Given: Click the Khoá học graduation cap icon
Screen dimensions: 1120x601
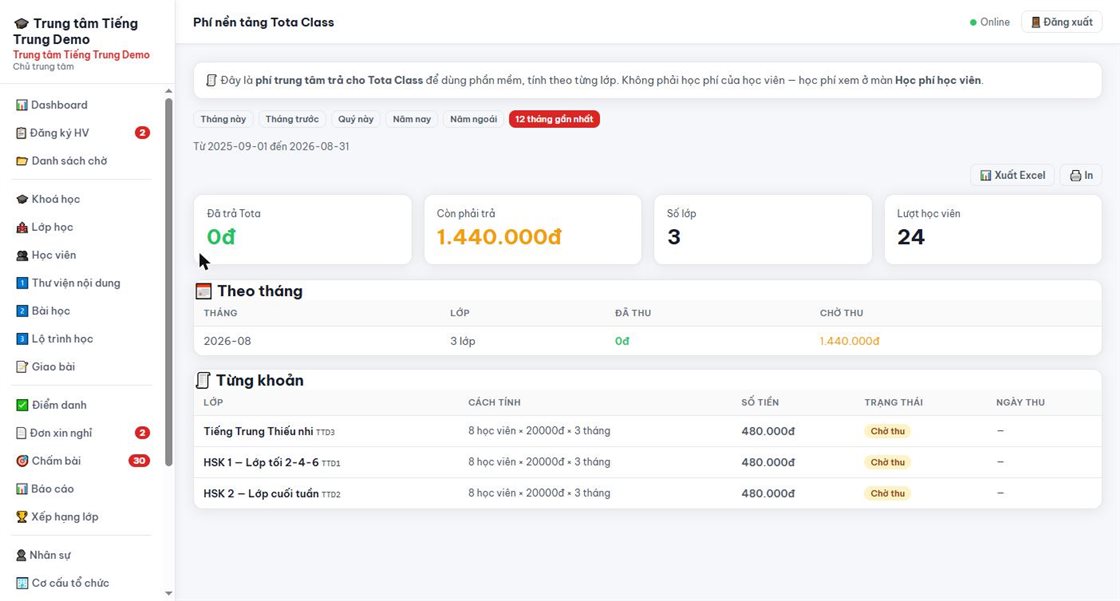Looking at the screenshot, I should point(22,199).
